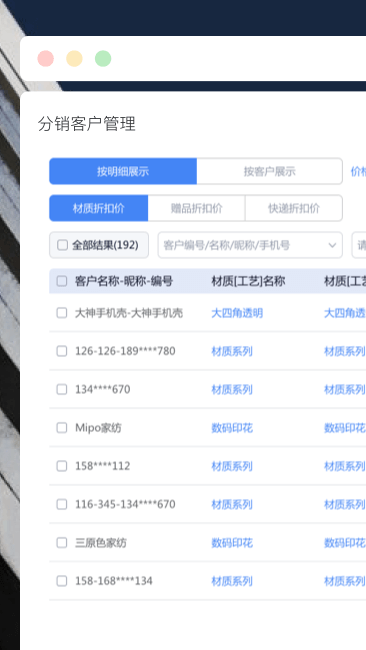Switch to 按客户展示 tab
The height and width of the screenshot is (650, 366).
pyautogui.click(x=269, y=171)
